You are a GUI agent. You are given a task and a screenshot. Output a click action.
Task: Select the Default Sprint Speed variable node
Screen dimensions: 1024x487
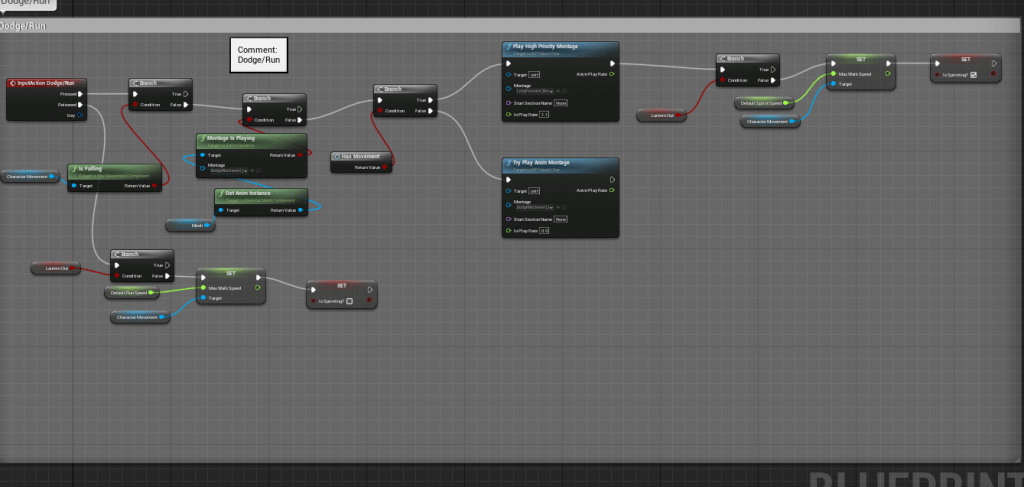pyautogui.click(x=762, y=103)
